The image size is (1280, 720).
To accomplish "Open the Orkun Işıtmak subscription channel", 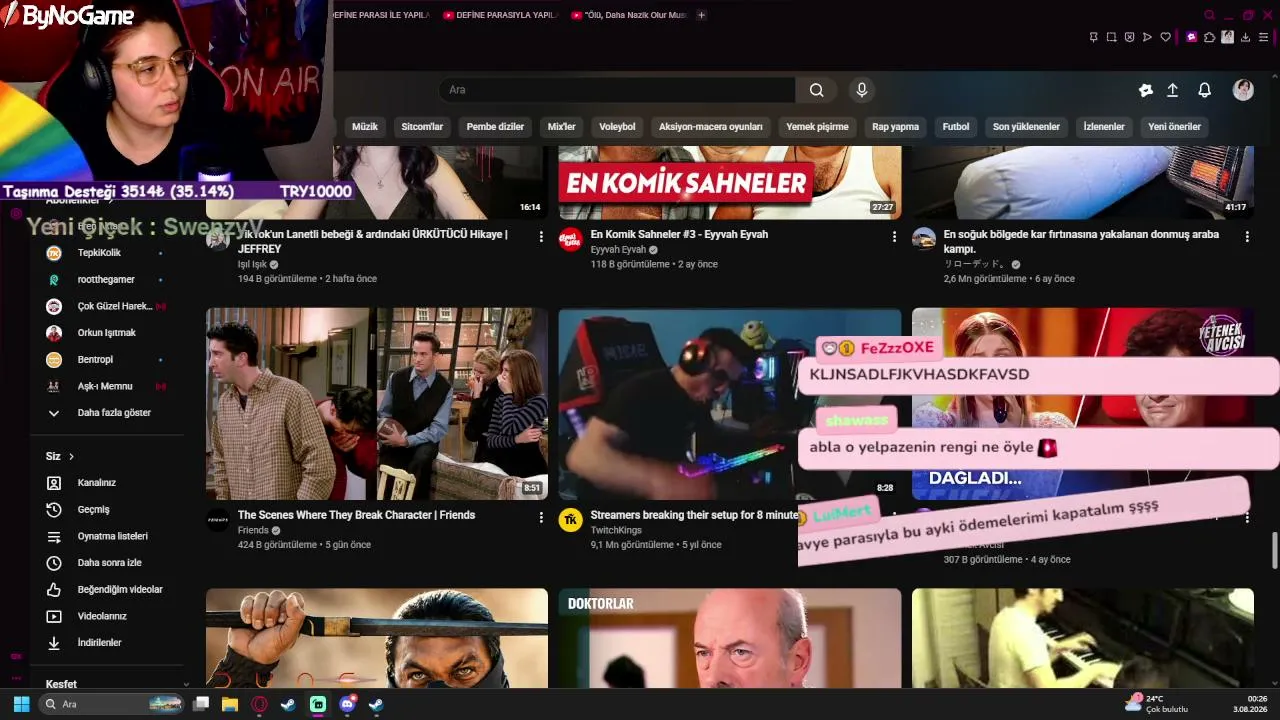I will click(x=107, y=333).
